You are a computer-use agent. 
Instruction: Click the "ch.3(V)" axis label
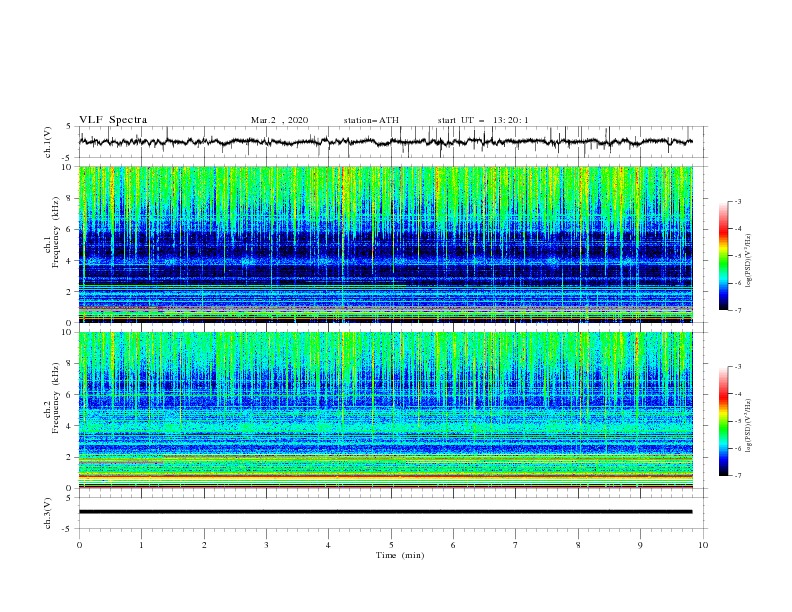coord(48,513)
